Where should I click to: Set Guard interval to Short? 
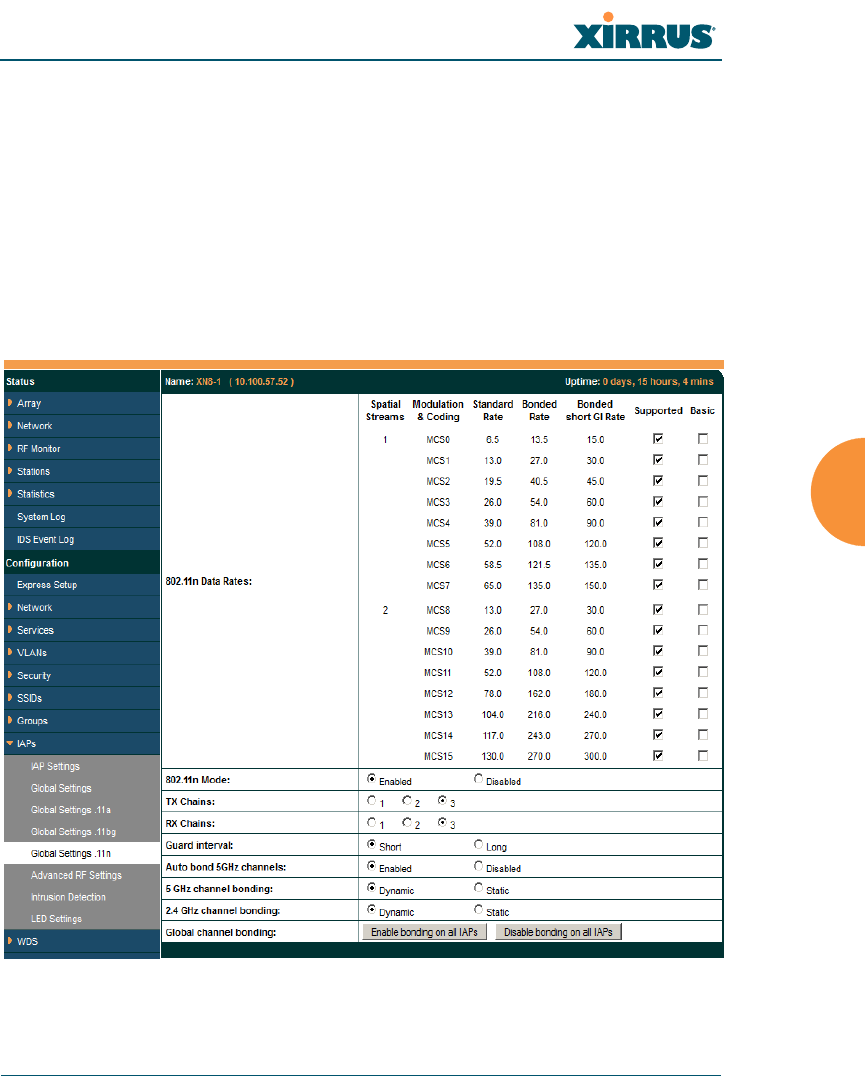click(371, 844)
